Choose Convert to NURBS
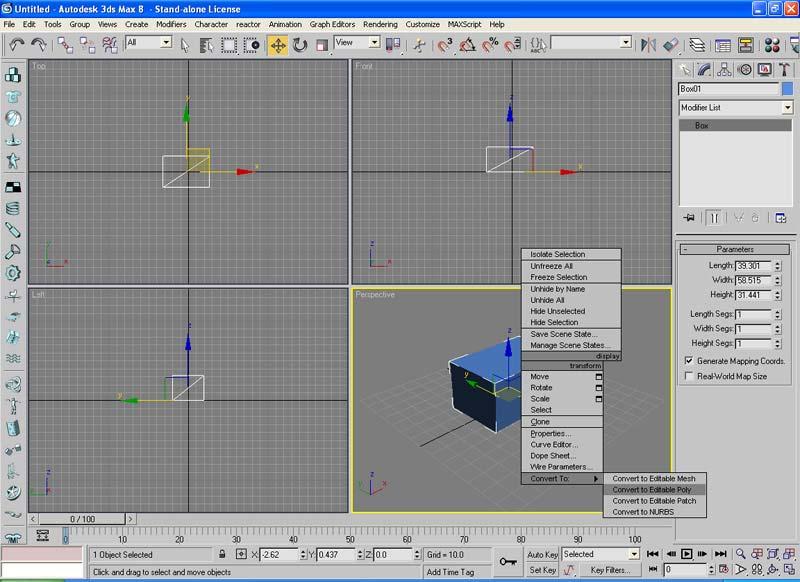 pos(655,512)
